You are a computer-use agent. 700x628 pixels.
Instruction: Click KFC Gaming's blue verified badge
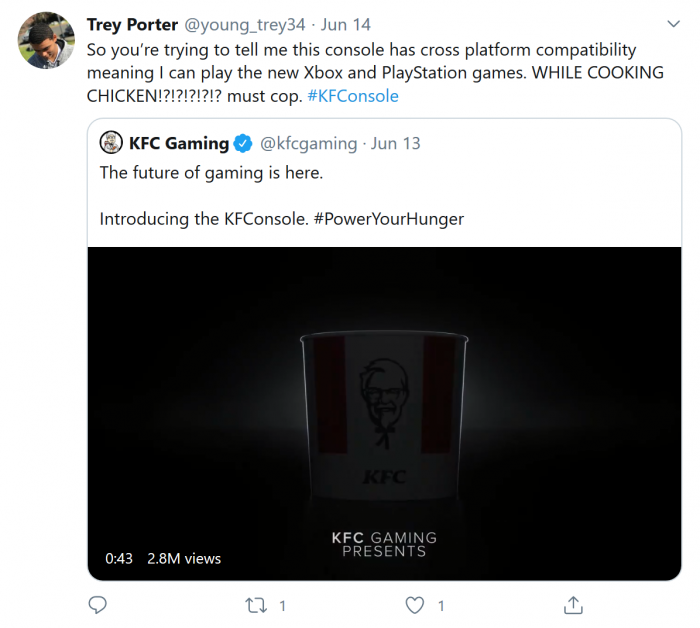point(243,144)
